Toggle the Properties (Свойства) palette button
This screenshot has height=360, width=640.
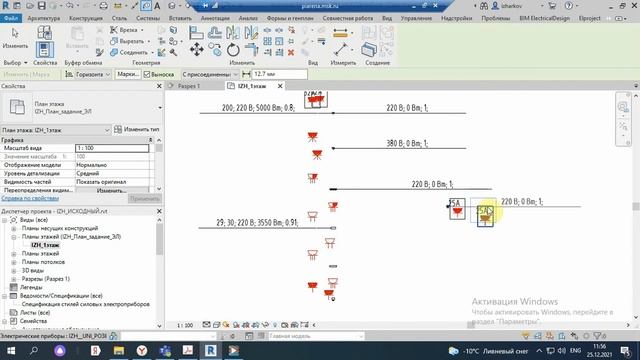[x=44, y=50]
